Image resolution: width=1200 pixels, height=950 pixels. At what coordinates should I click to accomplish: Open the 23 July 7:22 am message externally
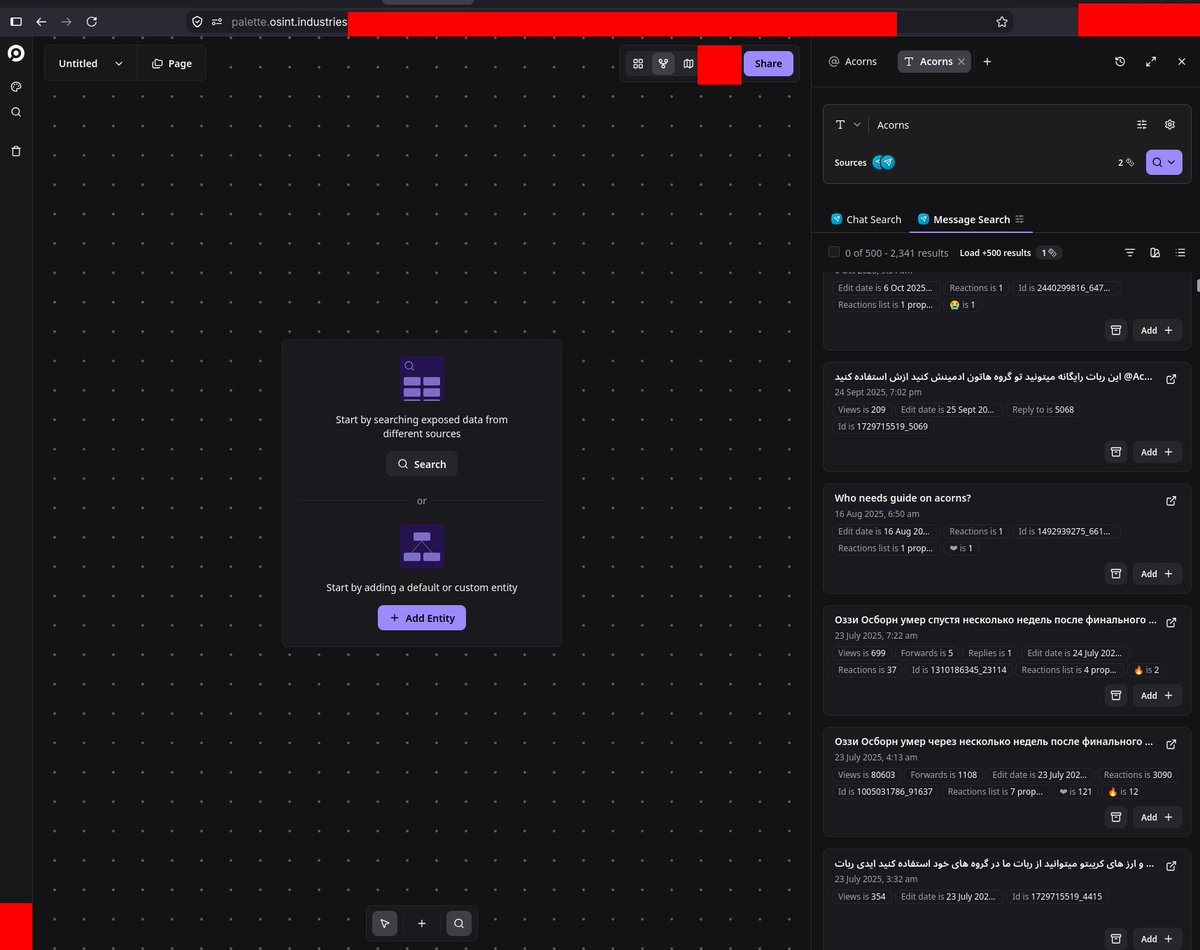click(1171, 622)
